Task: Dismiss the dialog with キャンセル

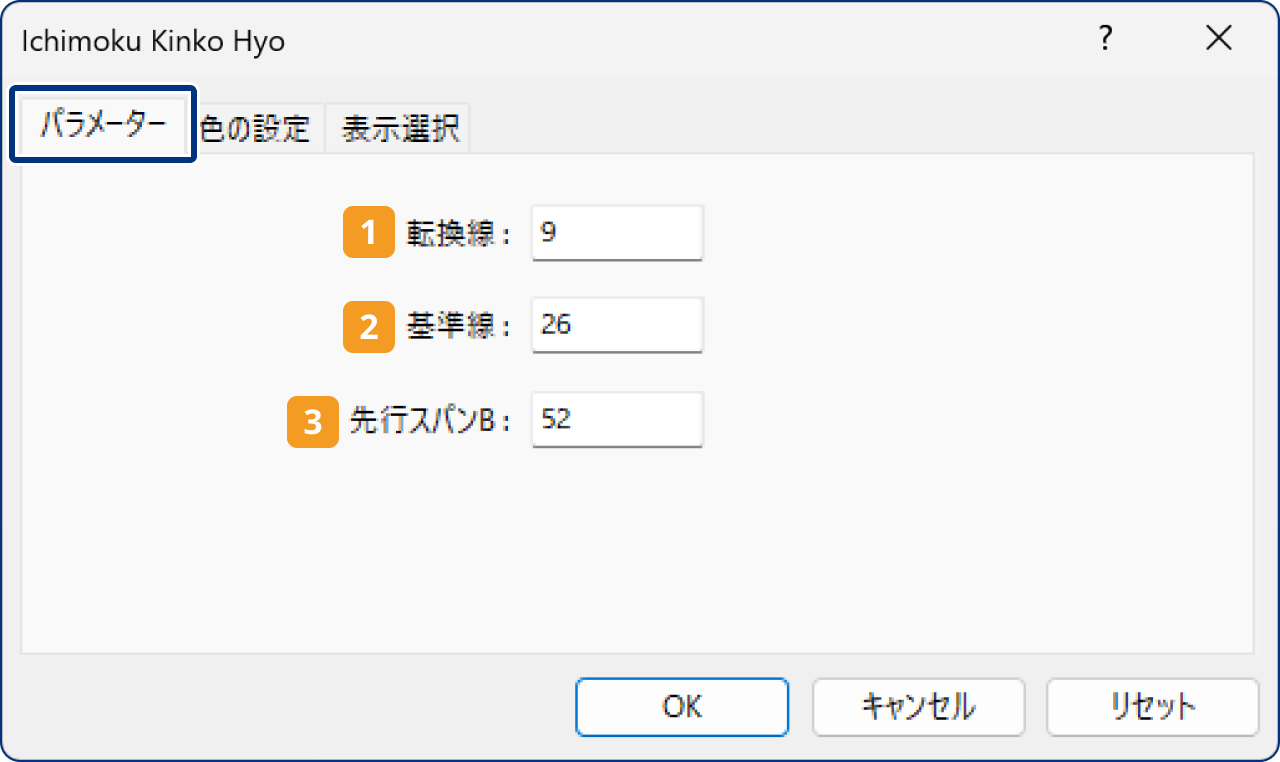Action: 918,707
